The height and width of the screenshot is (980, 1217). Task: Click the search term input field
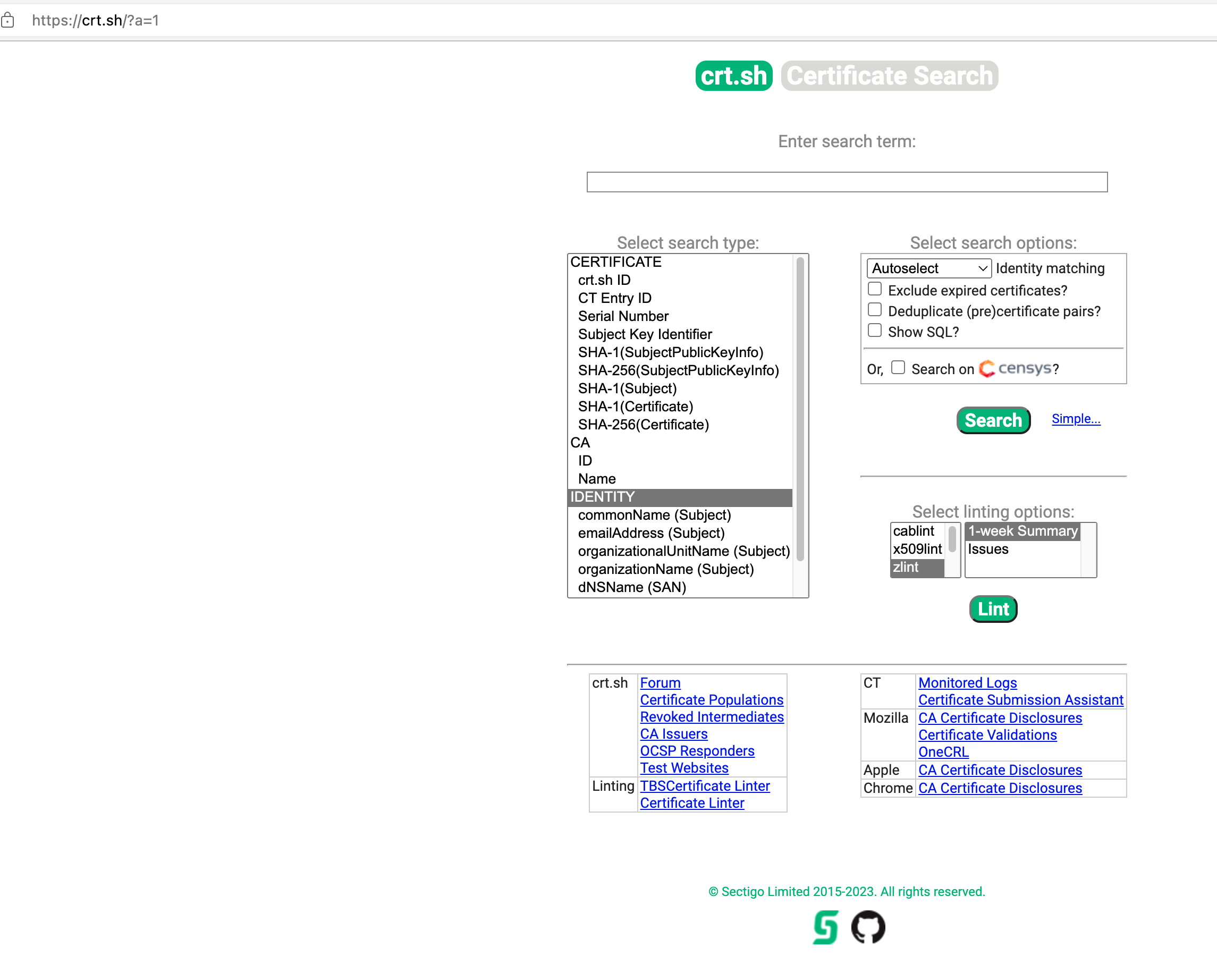pyautogui.click(x=847, y=181)
